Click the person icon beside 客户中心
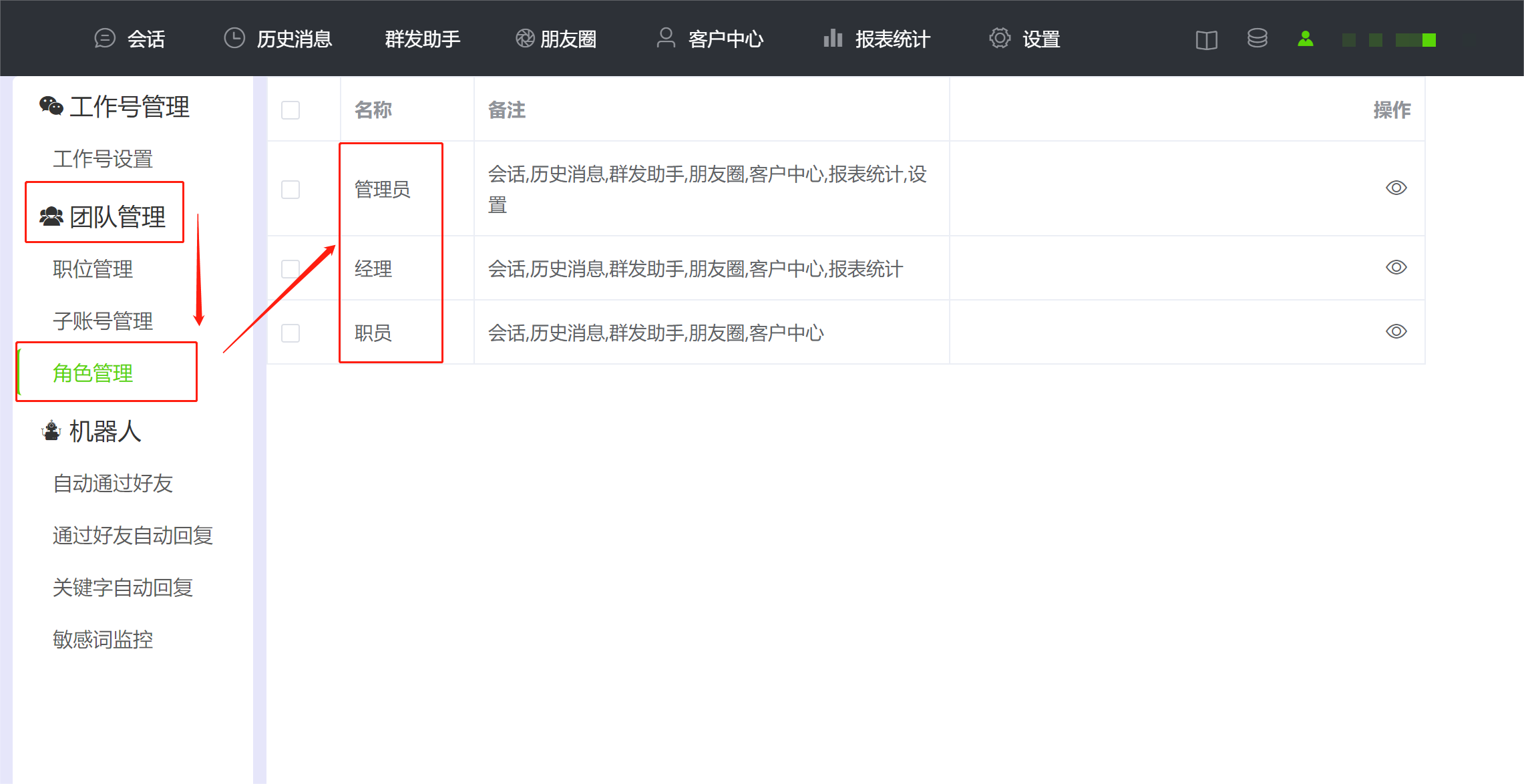1524x784 pixels. (666, 38)
